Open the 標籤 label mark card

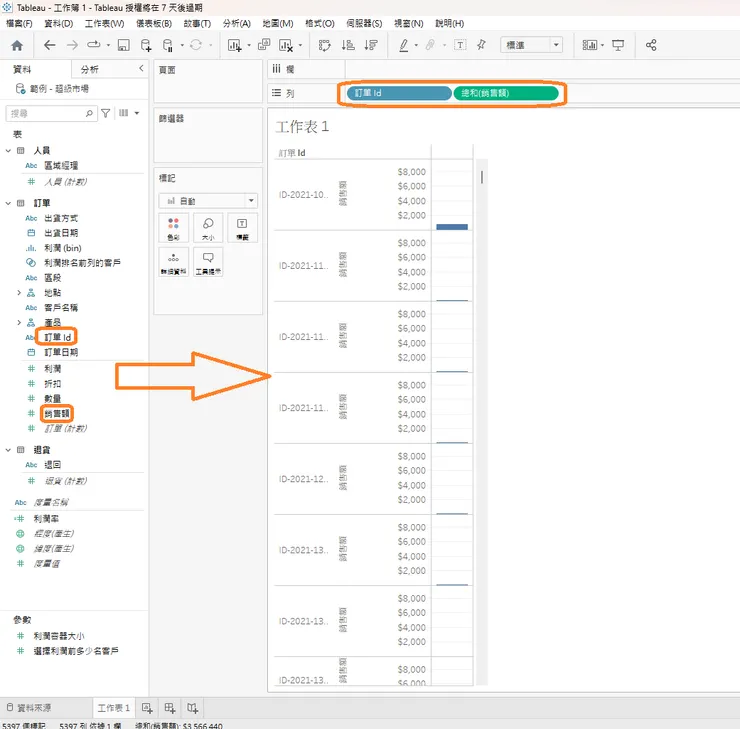[242, 228]
